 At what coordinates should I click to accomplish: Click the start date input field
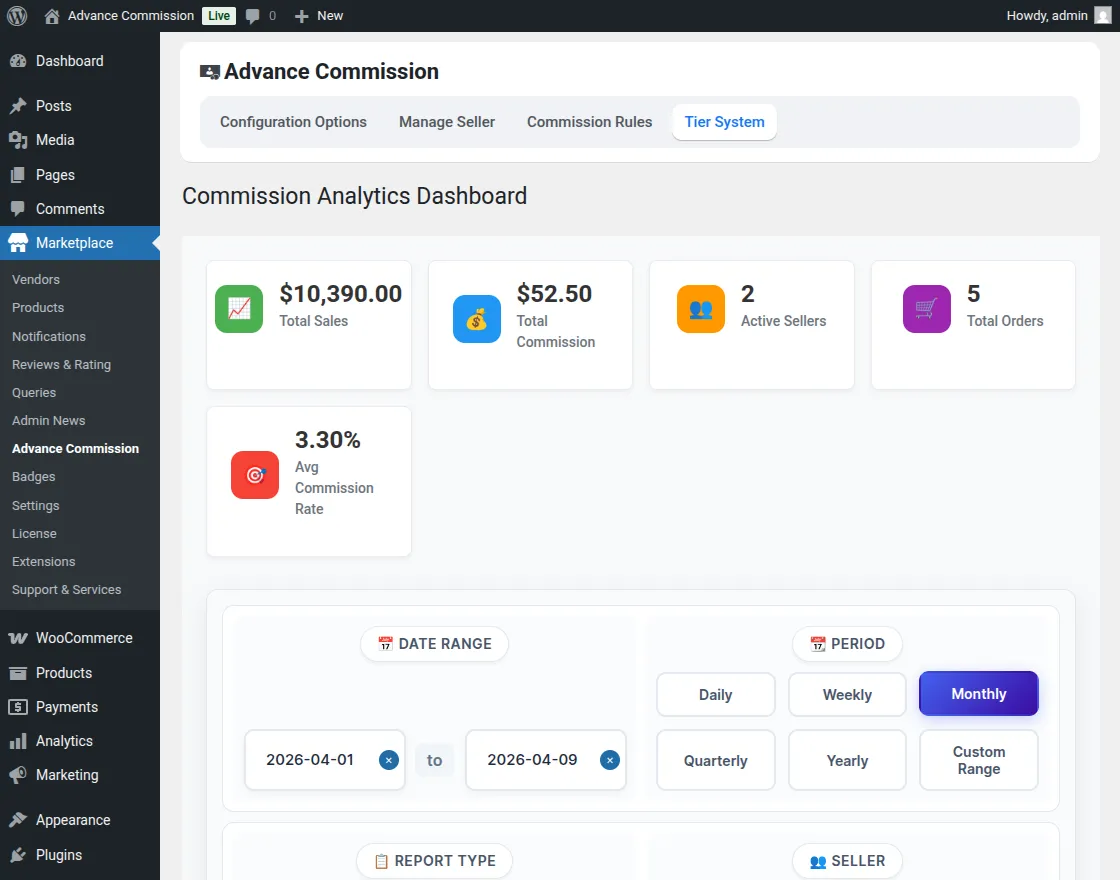coord(310,760)
